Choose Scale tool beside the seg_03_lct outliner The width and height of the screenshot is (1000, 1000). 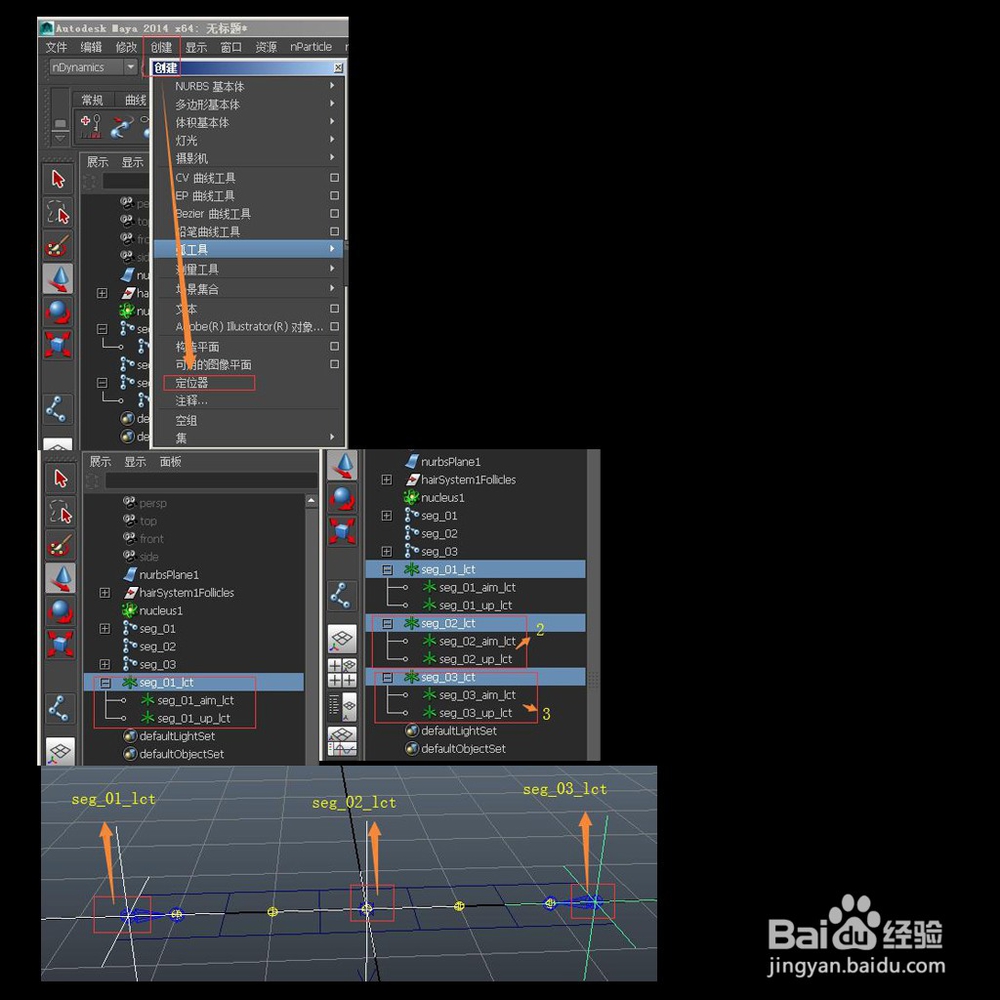[x=342, y=531]
